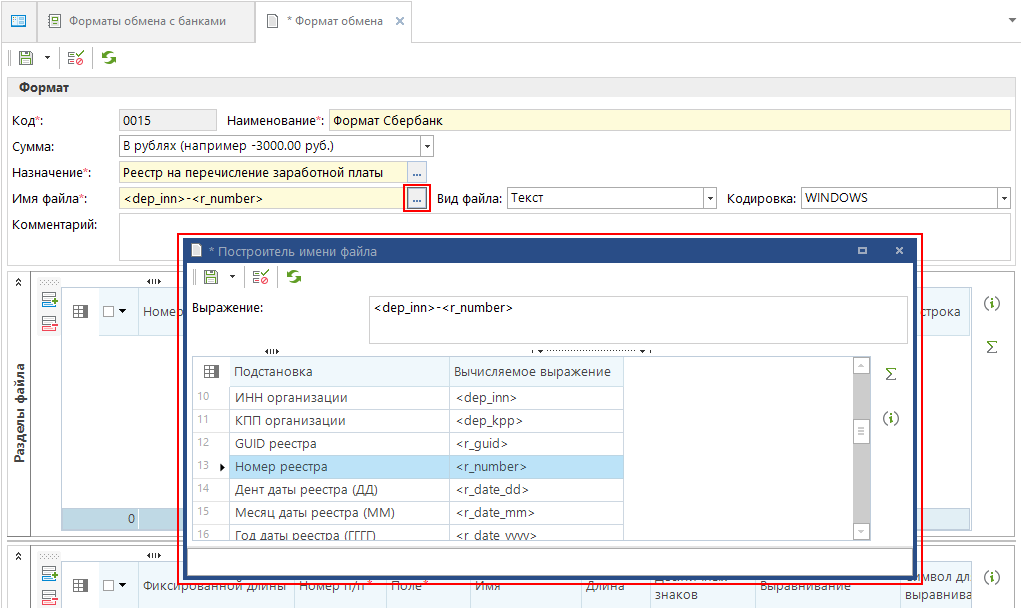Open the Вид файла dropdown
The height and width of the screenshot is (608, 1021).
(711, 199)
